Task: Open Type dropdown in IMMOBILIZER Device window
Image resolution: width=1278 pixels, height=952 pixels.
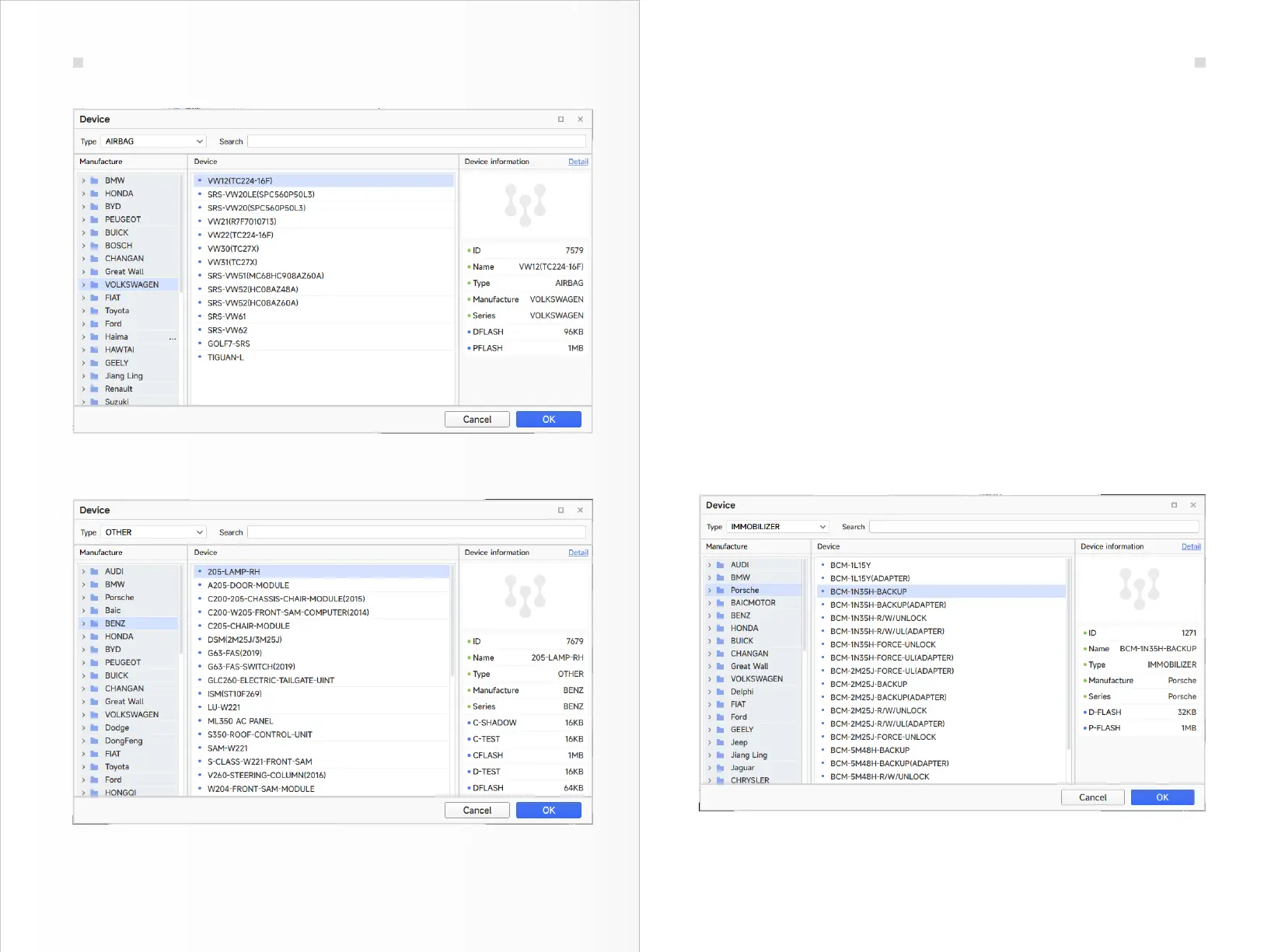Action: pos(778,527)
